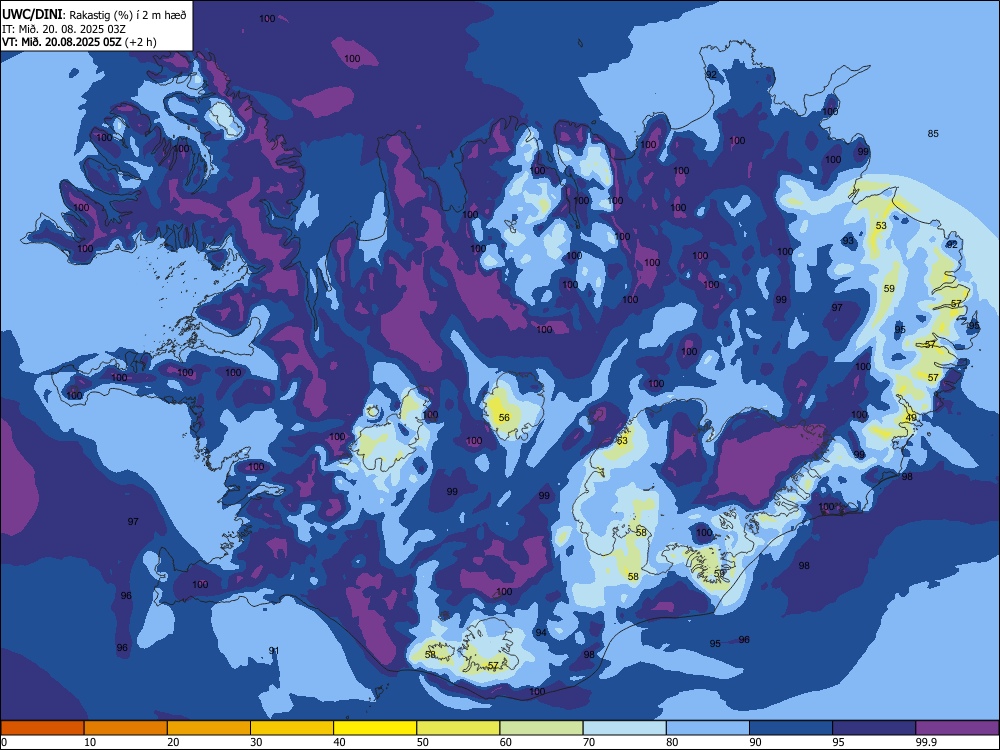Select the map value '94' near the south coast
1000x750 pixels.
(x=541, y=633)
